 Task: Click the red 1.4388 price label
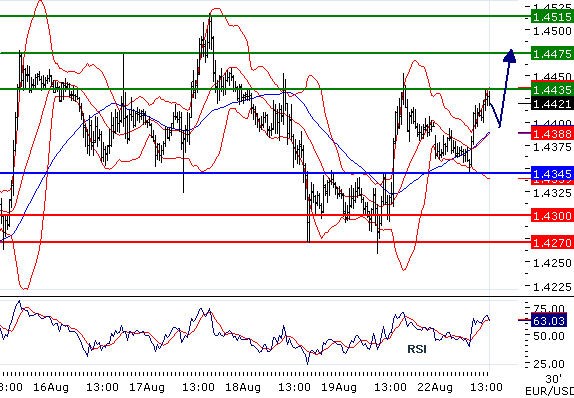pos(552,133)
